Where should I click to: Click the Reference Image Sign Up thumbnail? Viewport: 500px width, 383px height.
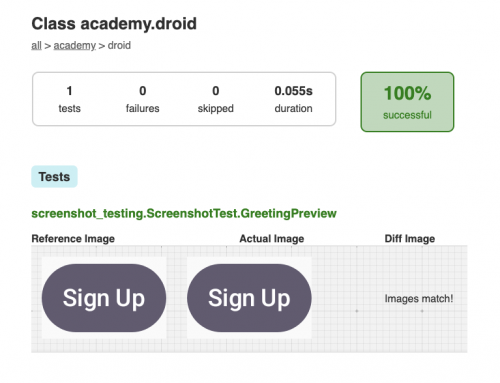(104, 298)
